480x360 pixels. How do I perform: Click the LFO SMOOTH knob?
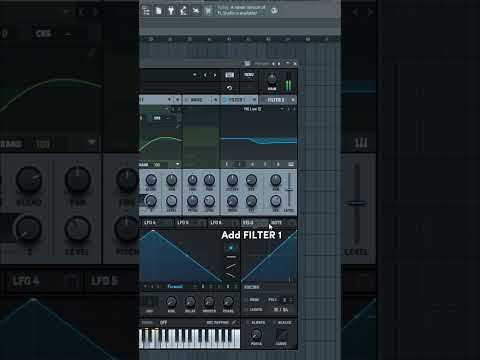click(209, 302)
